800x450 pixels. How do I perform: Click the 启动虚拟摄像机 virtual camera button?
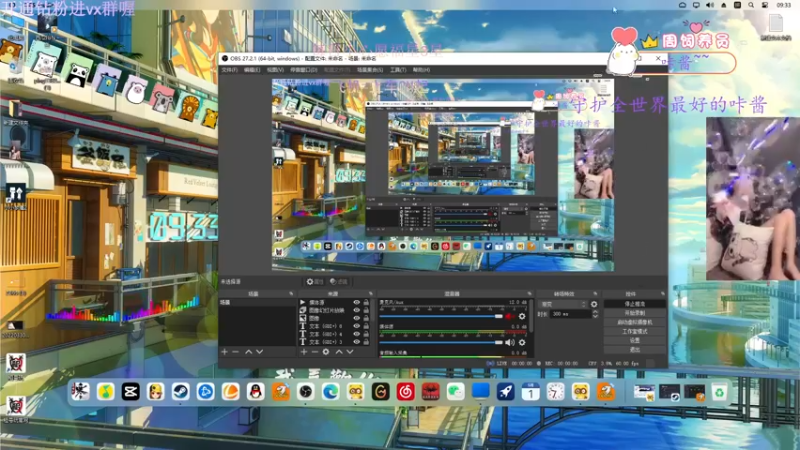click(635, 322)
